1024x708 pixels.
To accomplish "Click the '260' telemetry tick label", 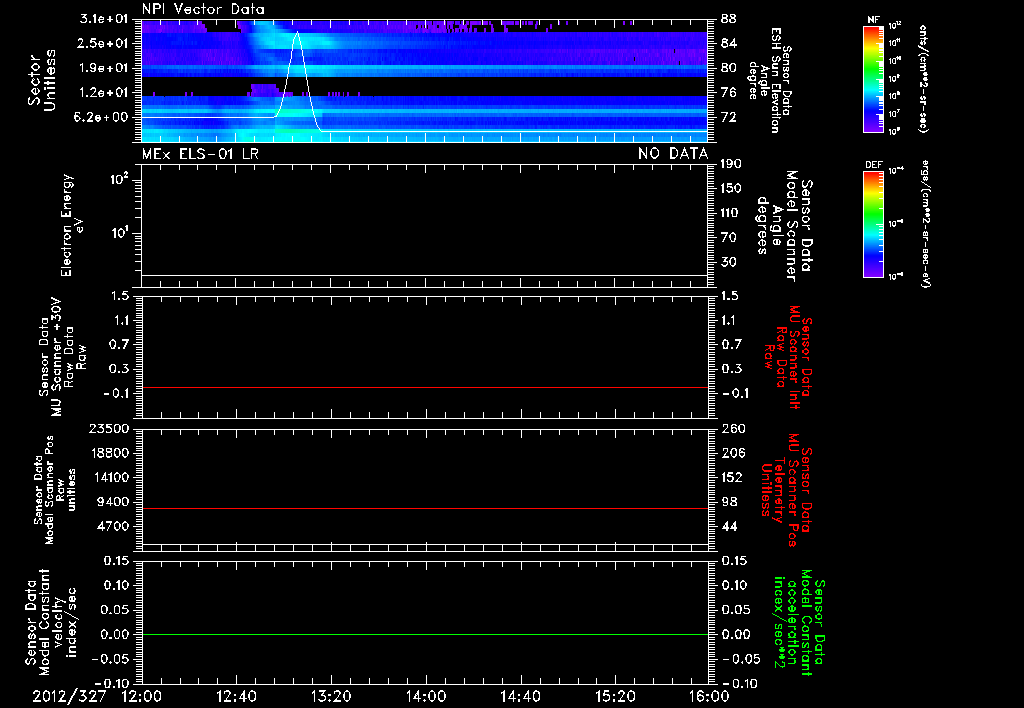I will (733, 428).
